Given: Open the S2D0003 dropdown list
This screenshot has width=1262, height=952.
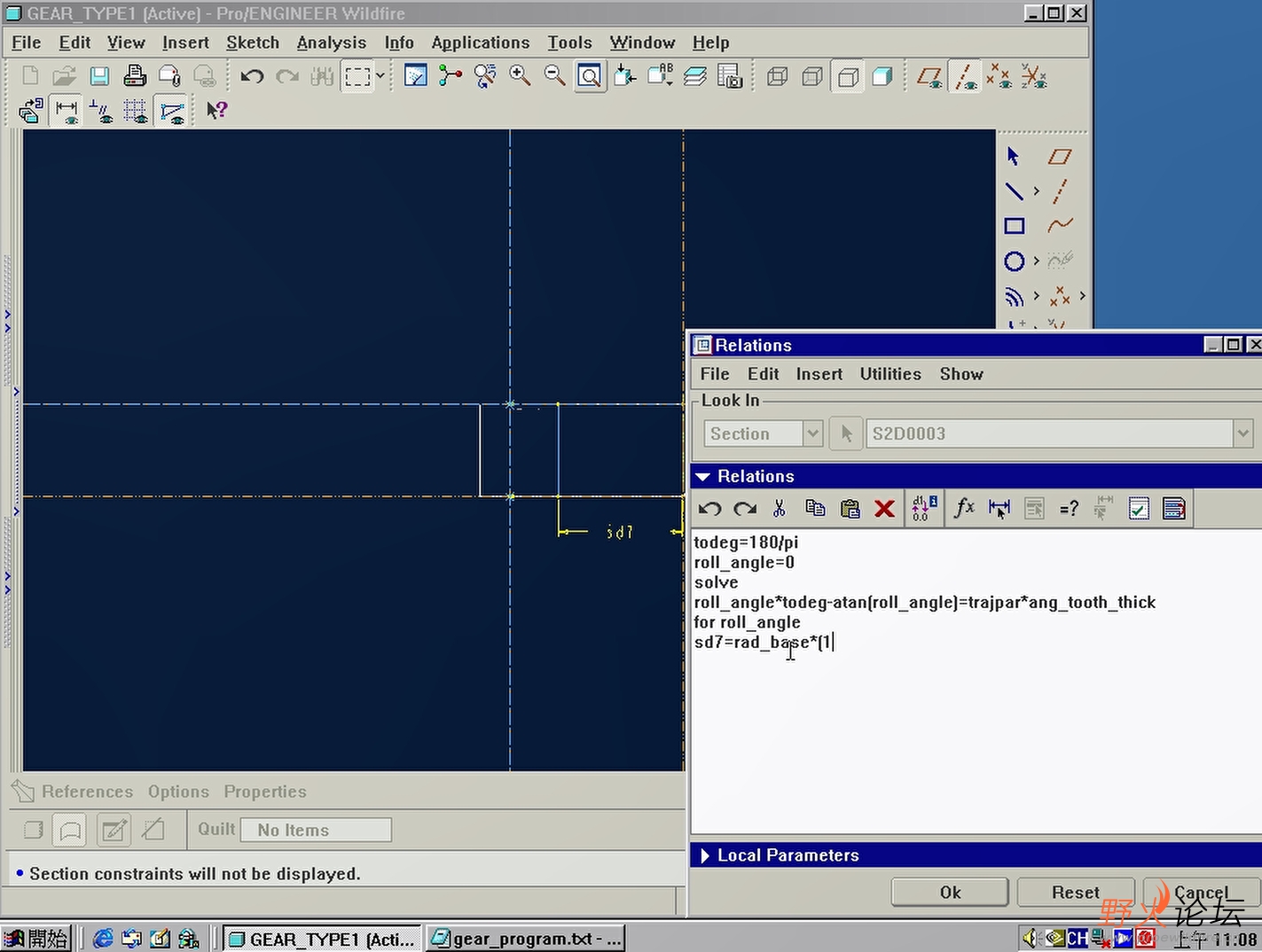Looking at the screenshot, I should coord(1242,433).
